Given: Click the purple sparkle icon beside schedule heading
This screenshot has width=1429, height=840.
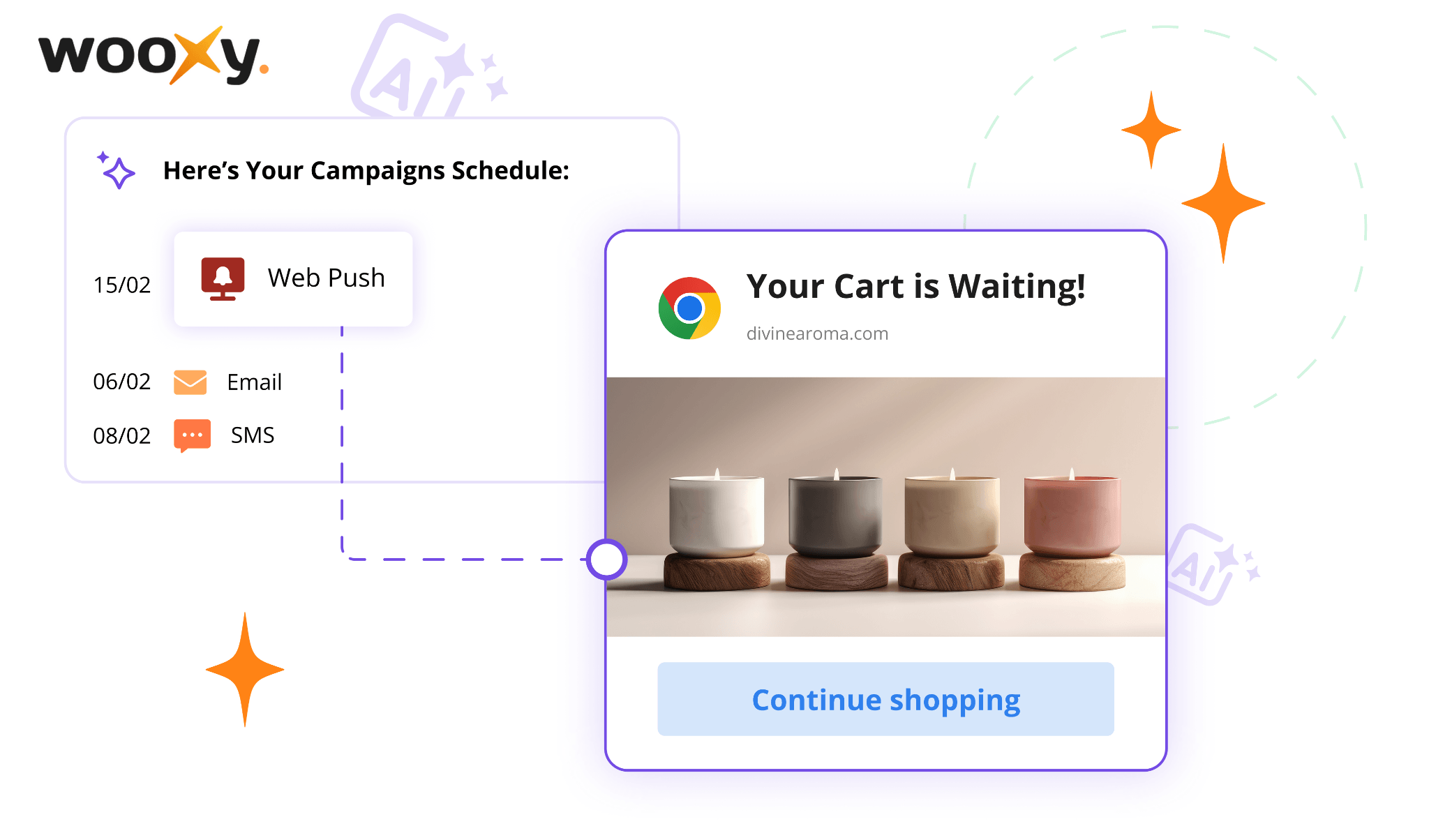Looking at the screenshot, I should [x=115, y=170].
